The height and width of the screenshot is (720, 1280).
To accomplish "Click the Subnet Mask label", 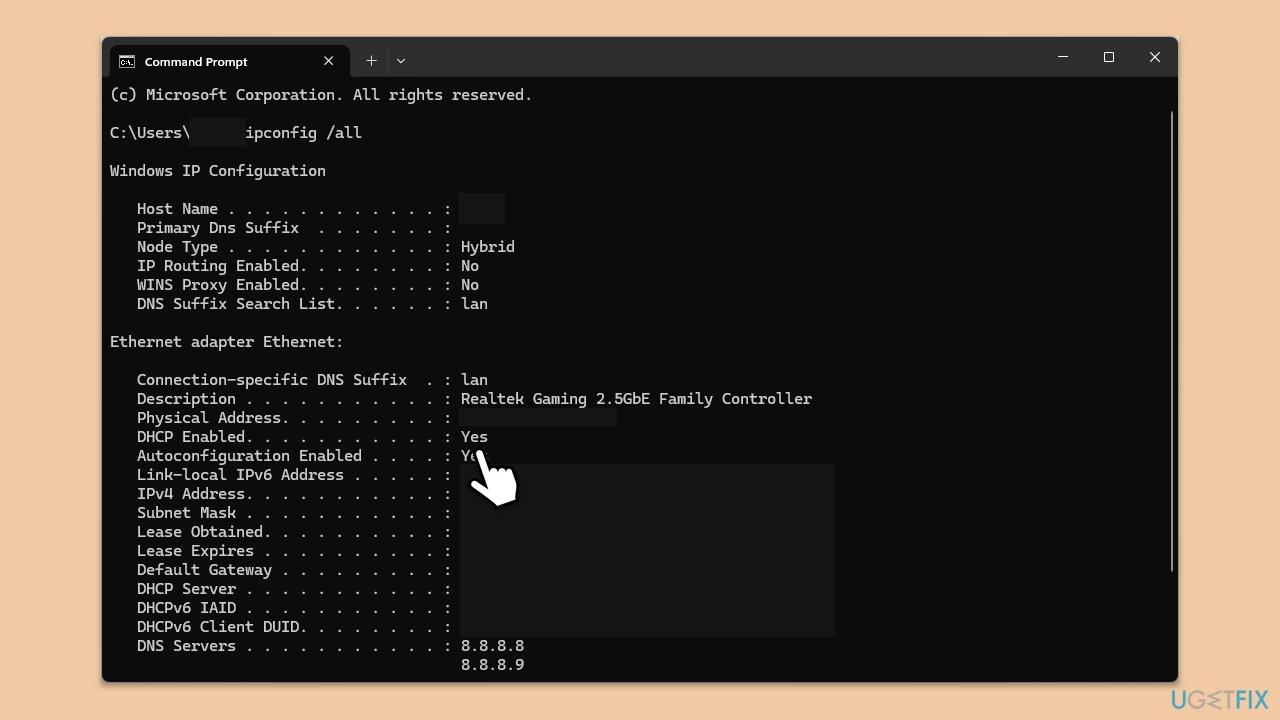I will click(186, 513).
